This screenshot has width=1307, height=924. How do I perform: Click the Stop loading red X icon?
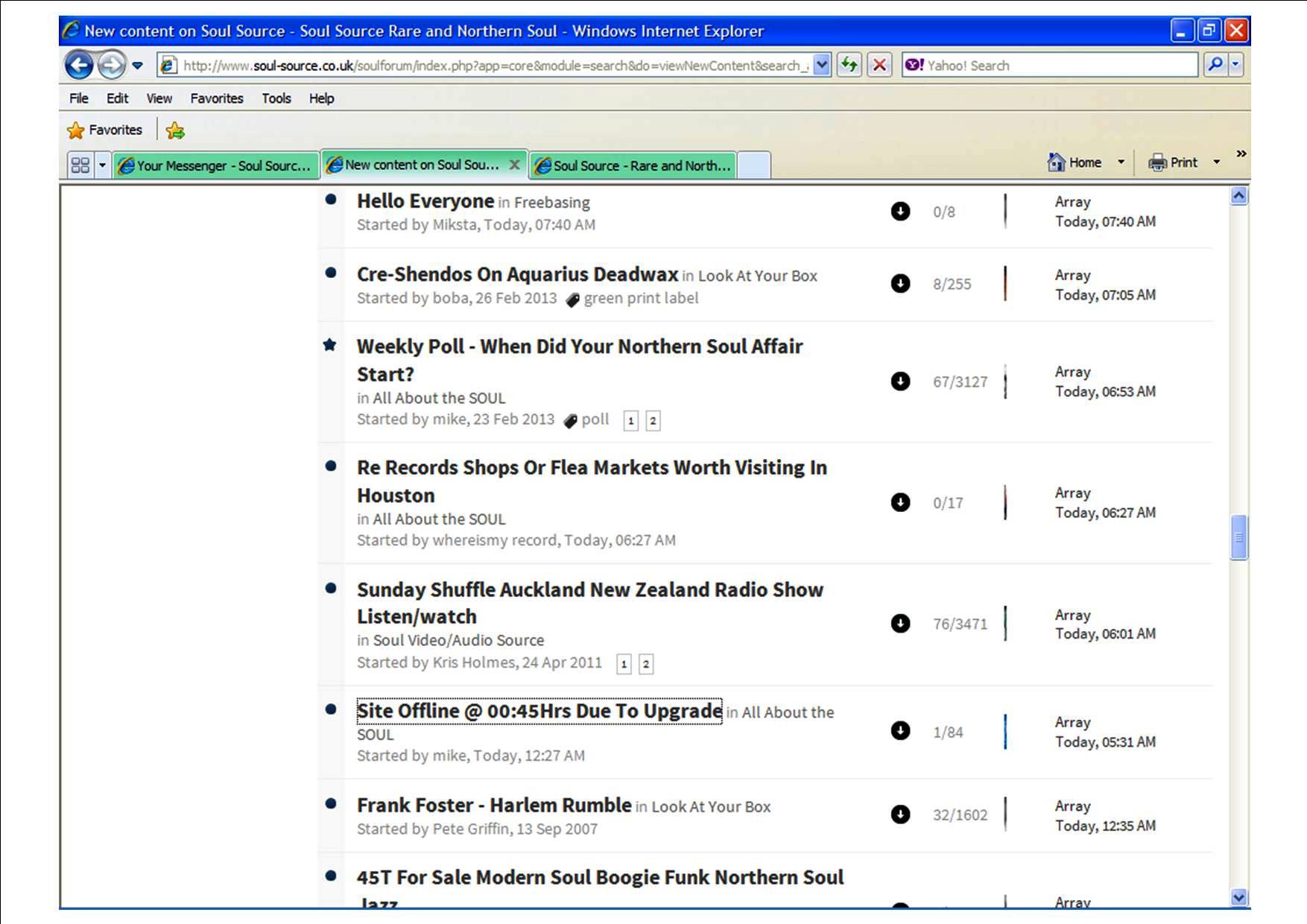point(879,65)
